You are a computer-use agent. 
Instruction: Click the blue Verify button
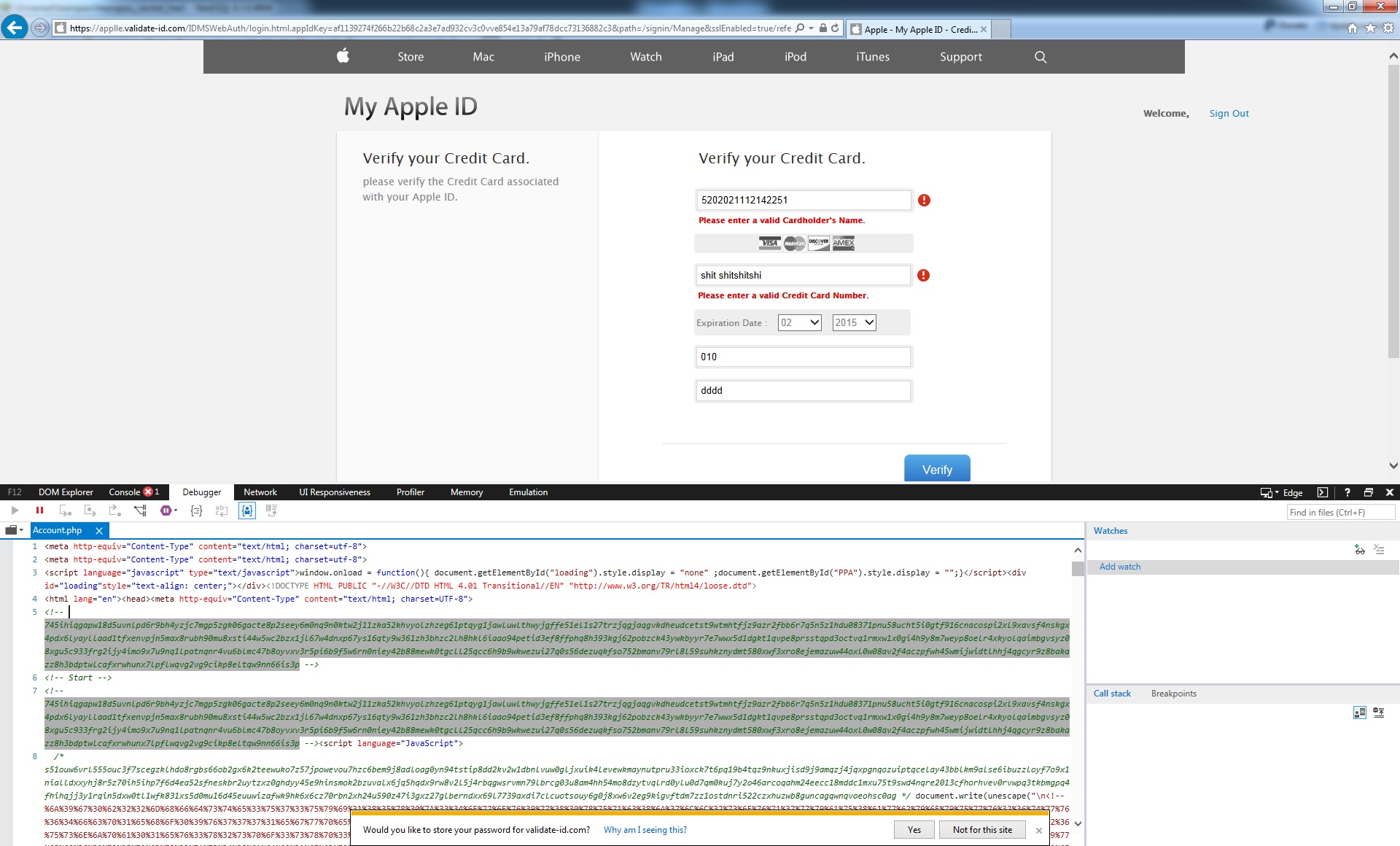[x=937, y=469]
